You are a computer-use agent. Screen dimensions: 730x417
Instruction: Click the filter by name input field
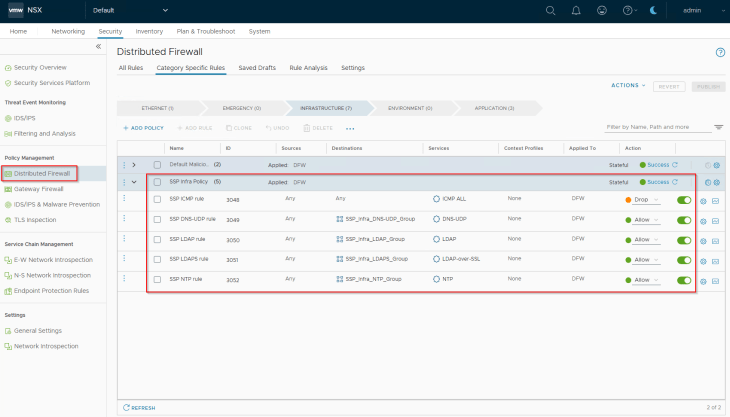point(657,127)
